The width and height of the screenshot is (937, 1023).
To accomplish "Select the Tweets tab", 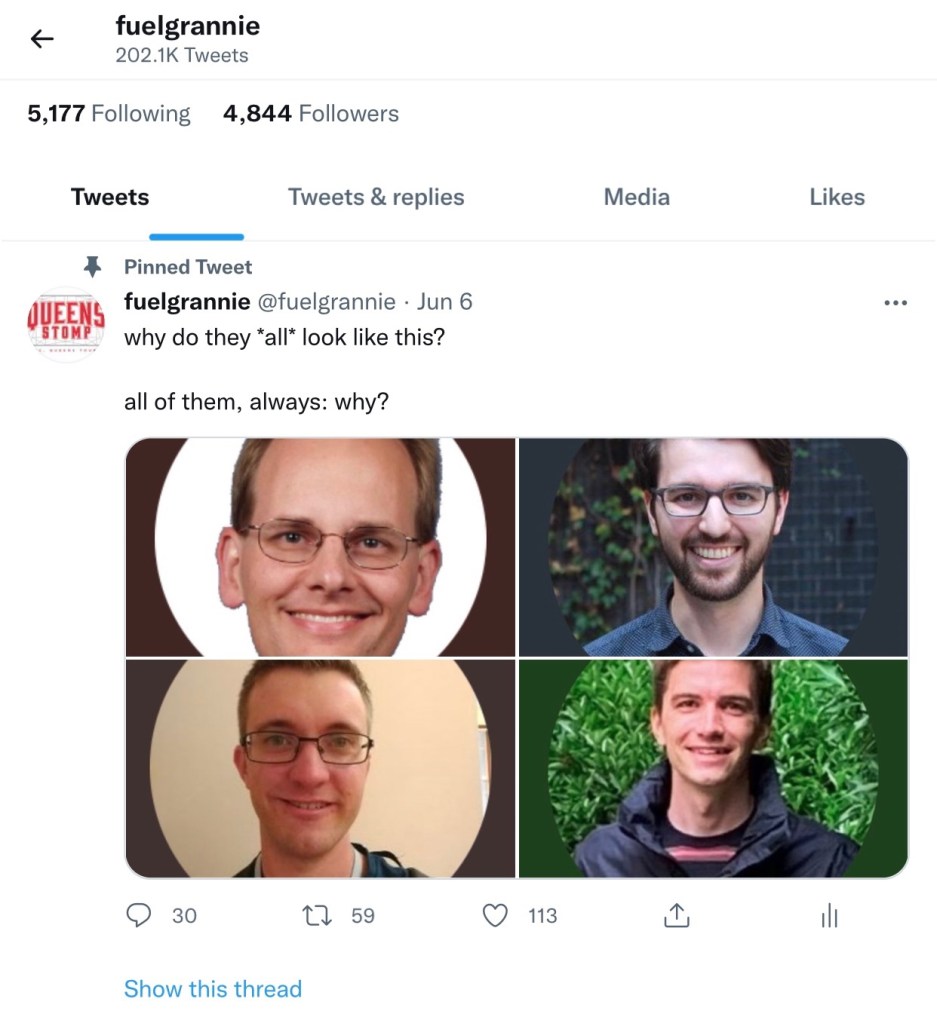I will pos(110,197).
